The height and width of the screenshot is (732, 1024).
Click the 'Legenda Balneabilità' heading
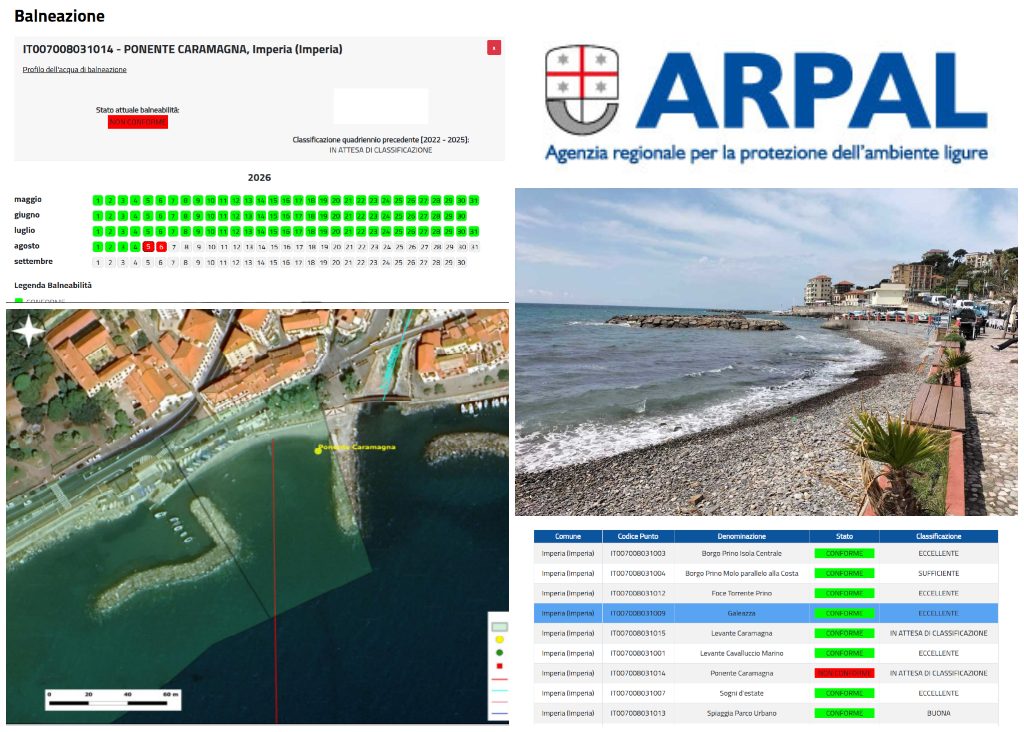click(53, 285)
